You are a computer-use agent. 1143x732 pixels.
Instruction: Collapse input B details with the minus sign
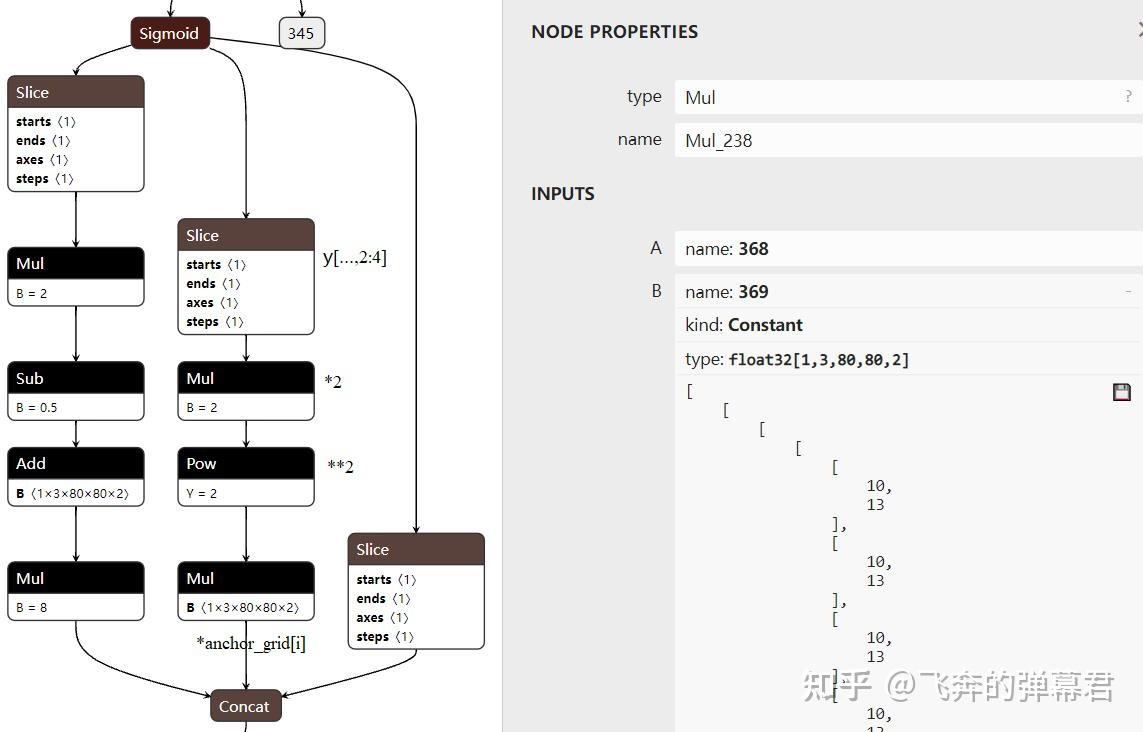[x=1128, y=292]
